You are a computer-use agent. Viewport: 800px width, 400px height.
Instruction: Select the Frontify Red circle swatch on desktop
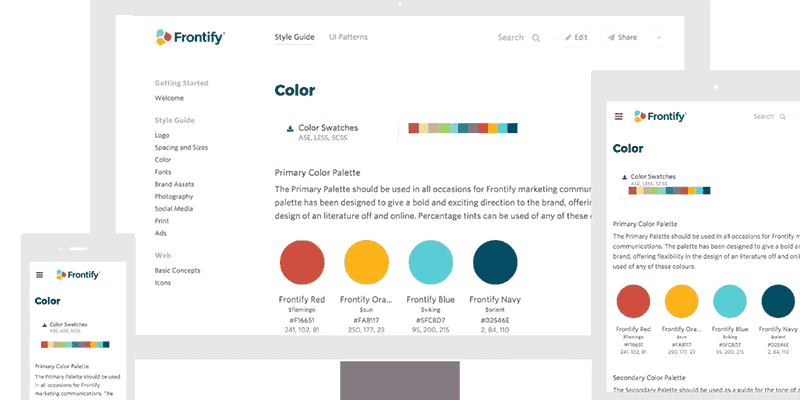click(x=302, y=262)
